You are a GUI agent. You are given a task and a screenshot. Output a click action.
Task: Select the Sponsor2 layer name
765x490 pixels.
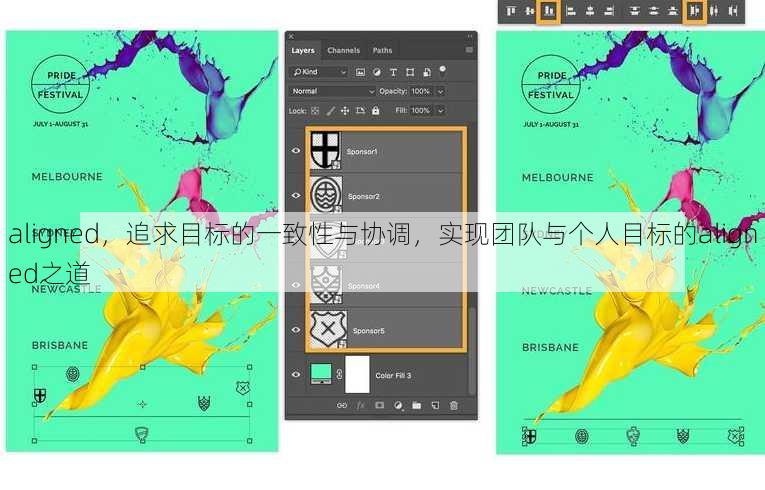coord(363,196)
